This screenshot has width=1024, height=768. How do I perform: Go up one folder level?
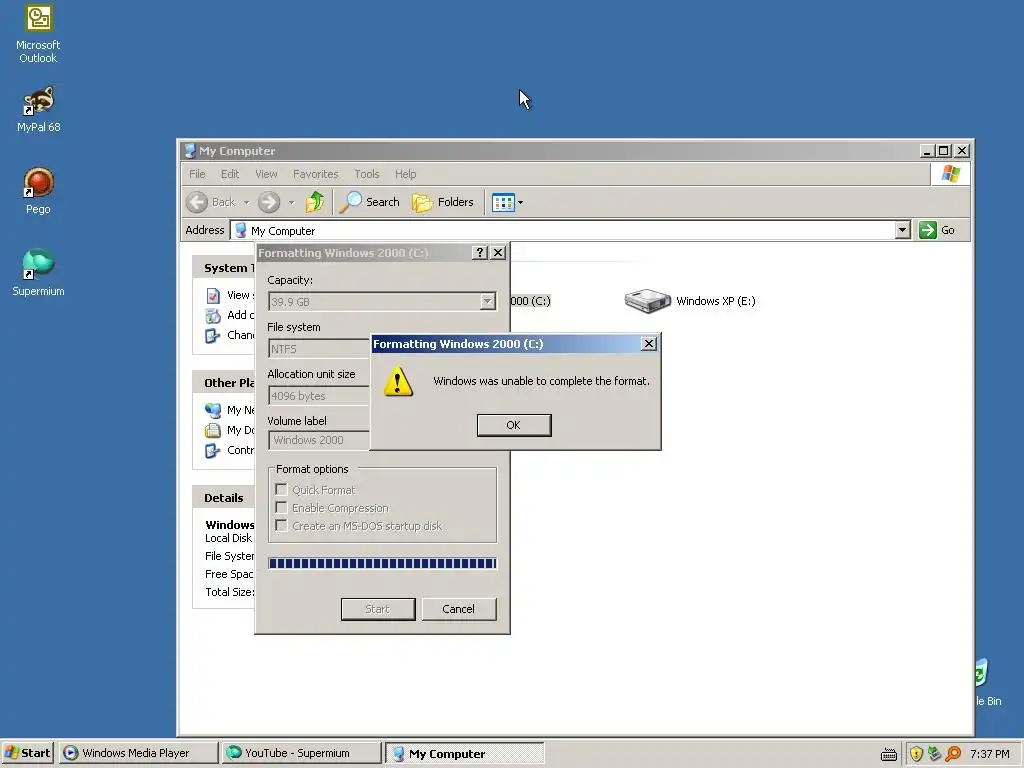[315, 202]
